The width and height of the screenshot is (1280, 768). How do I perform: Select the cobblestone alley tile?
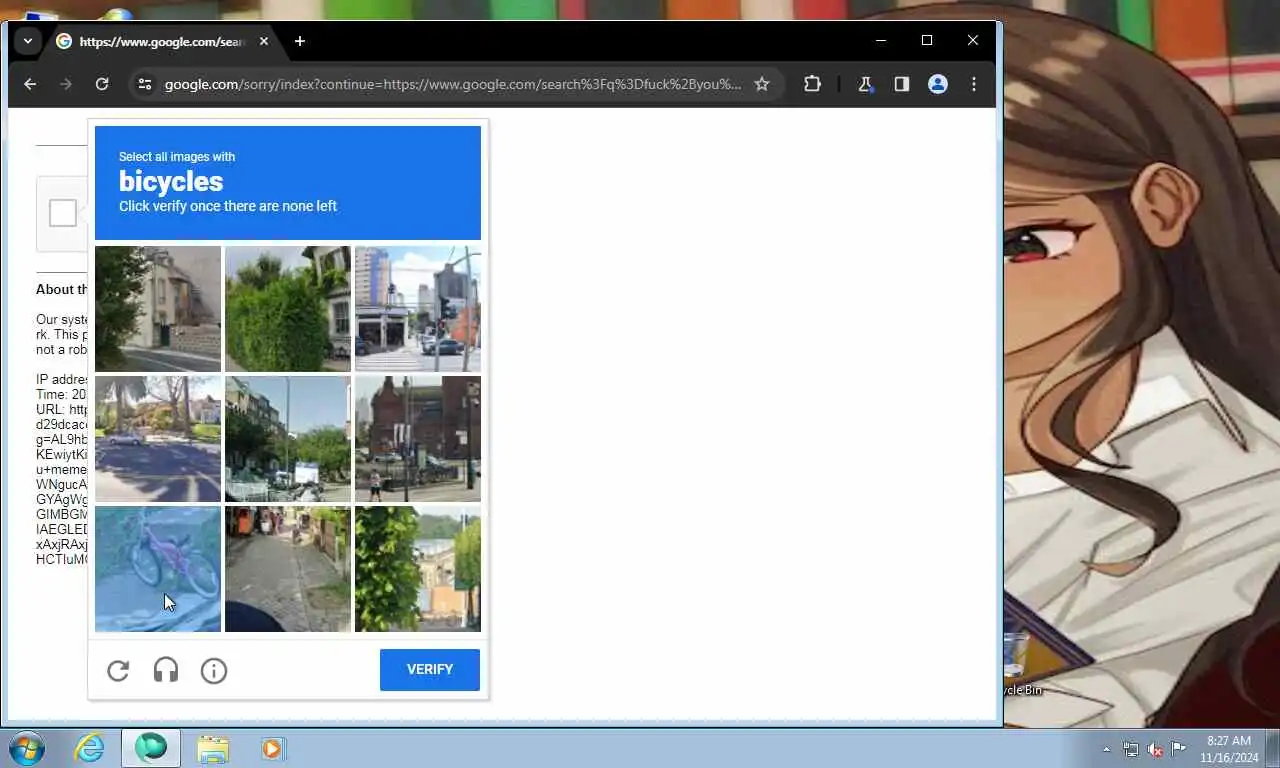pyautogui.click(x=288, y=569)
